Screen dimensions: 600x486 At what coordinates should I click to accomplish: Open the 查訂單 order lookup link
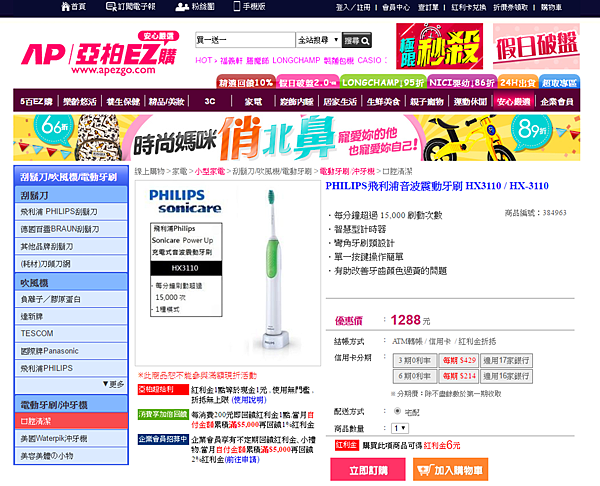point(428,7)
